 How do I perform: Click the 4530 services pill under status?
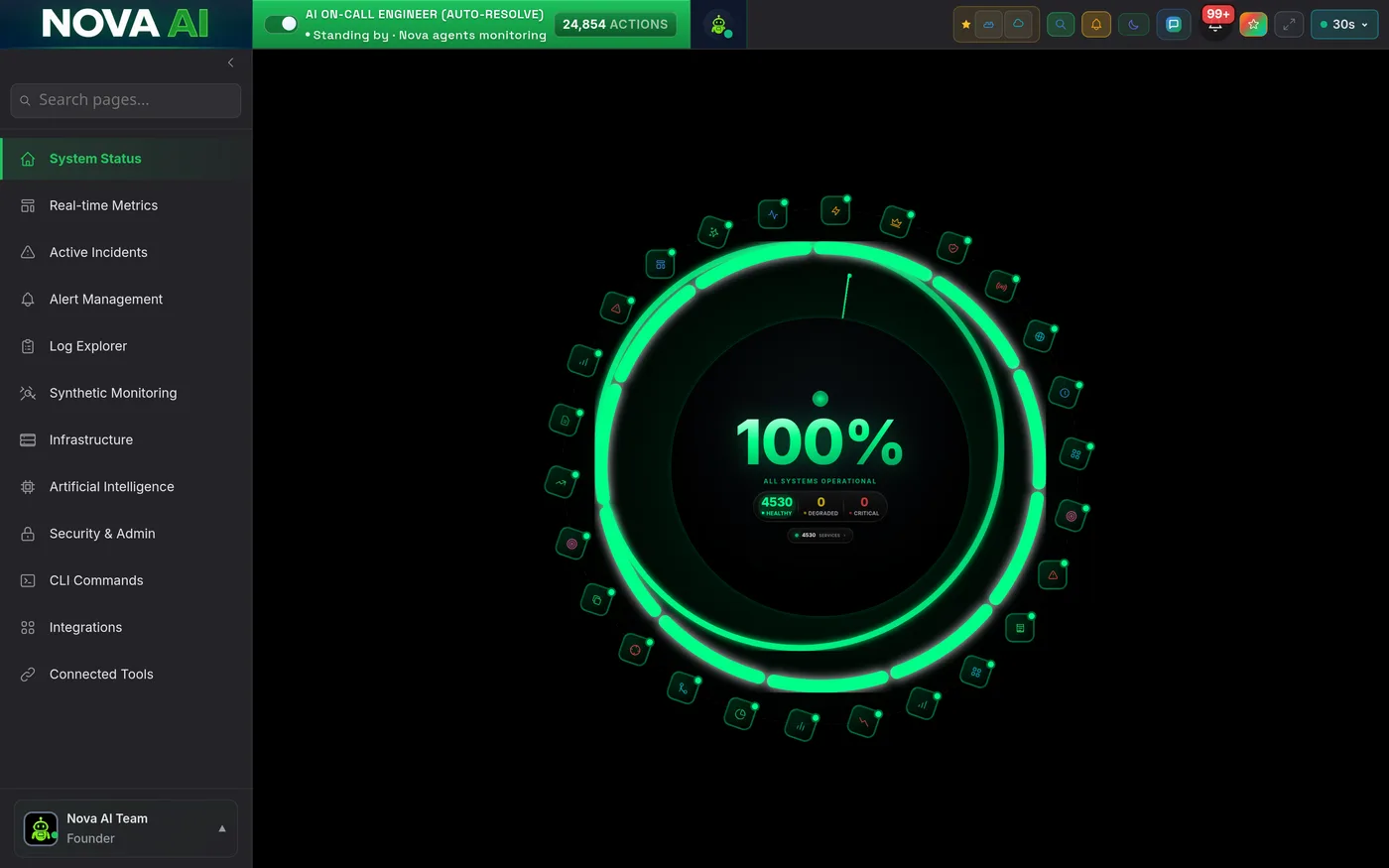click(820, 535)
